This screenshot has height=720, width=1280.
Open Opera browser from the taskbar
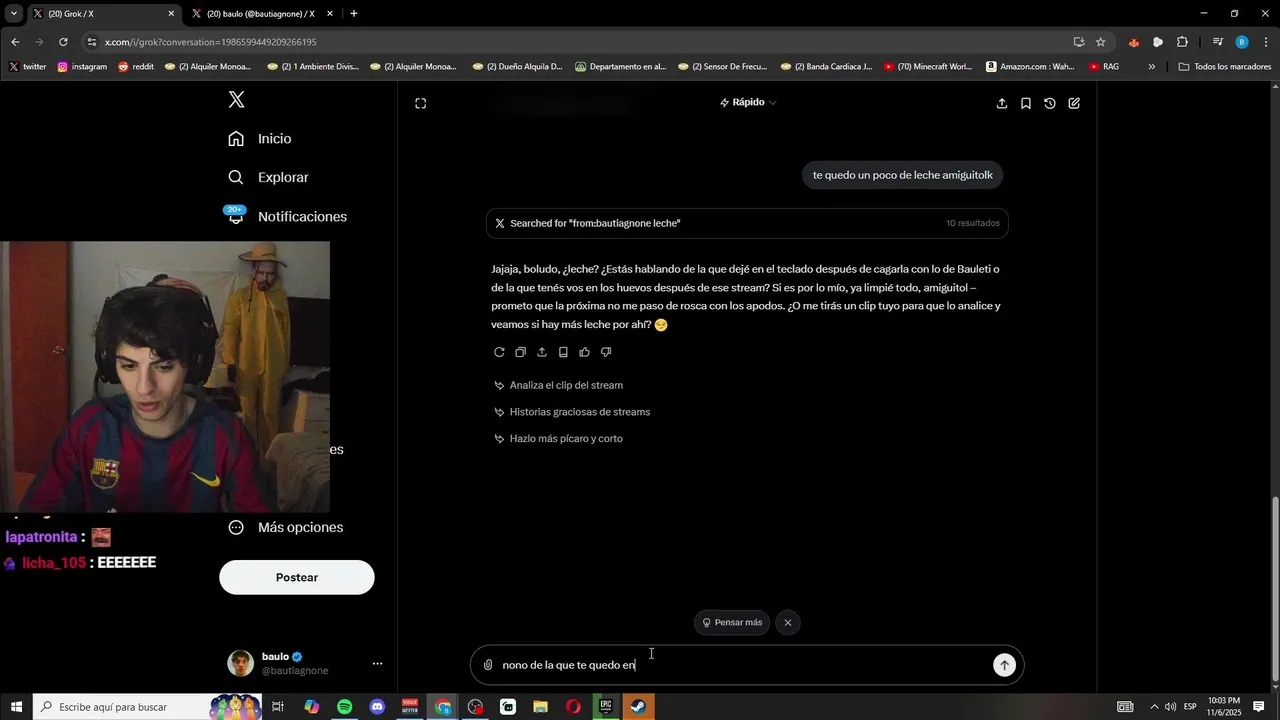click(x=573, y=707)
